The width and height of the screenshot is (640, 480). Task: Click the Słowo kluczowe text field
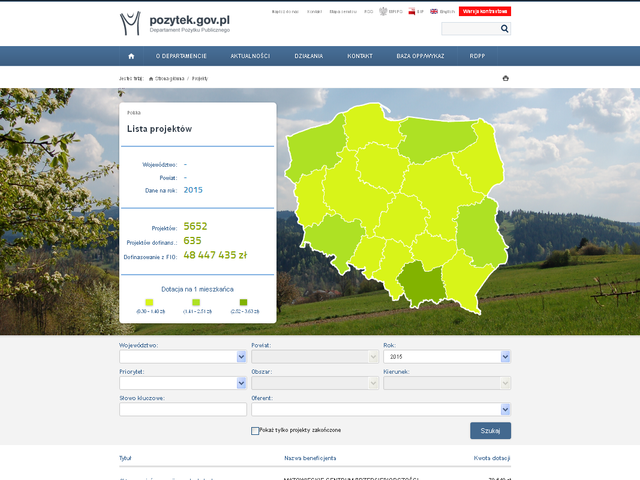[x=182, y=409]
